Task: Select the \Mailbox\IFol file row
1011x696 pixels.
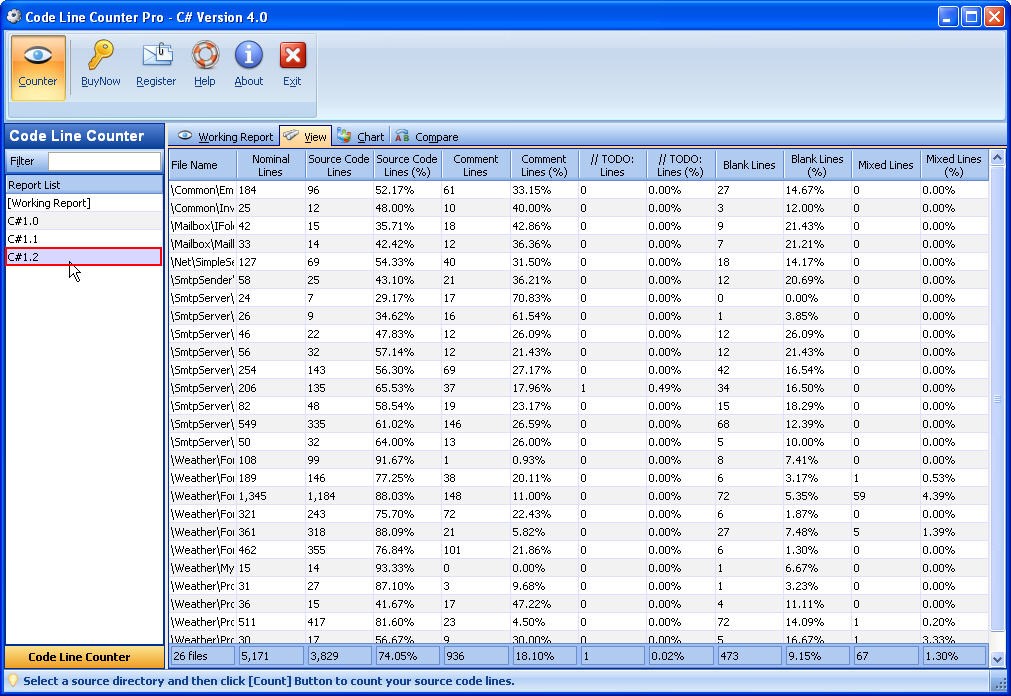Action: click(578, 226)
